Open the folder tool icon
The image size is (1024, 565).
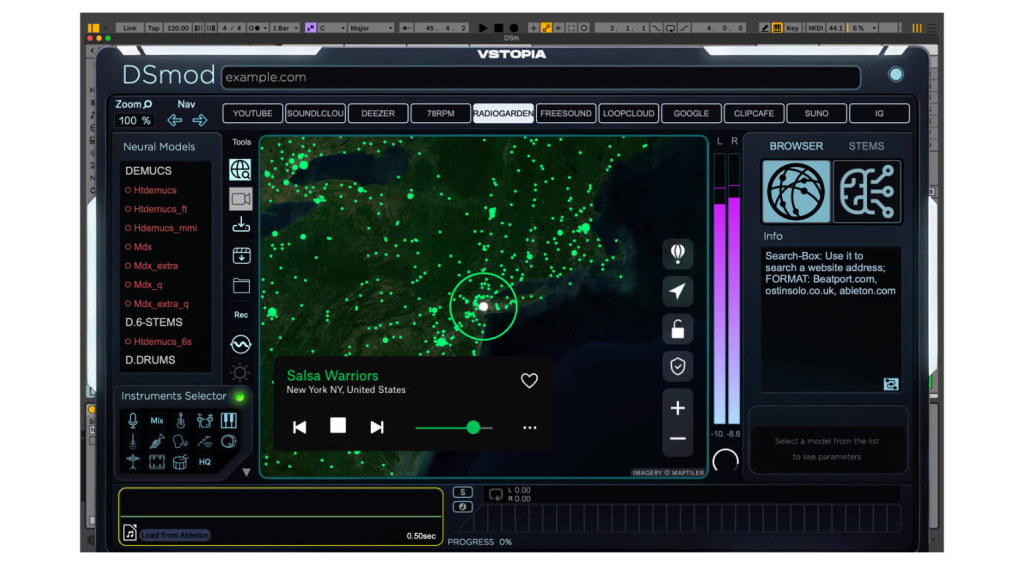point(241,285)
